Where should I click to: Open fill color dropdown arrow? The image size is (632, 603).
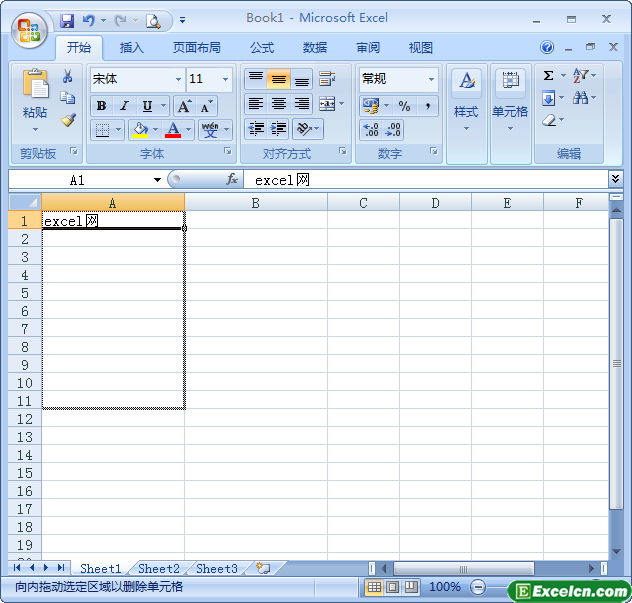point(156,130)
